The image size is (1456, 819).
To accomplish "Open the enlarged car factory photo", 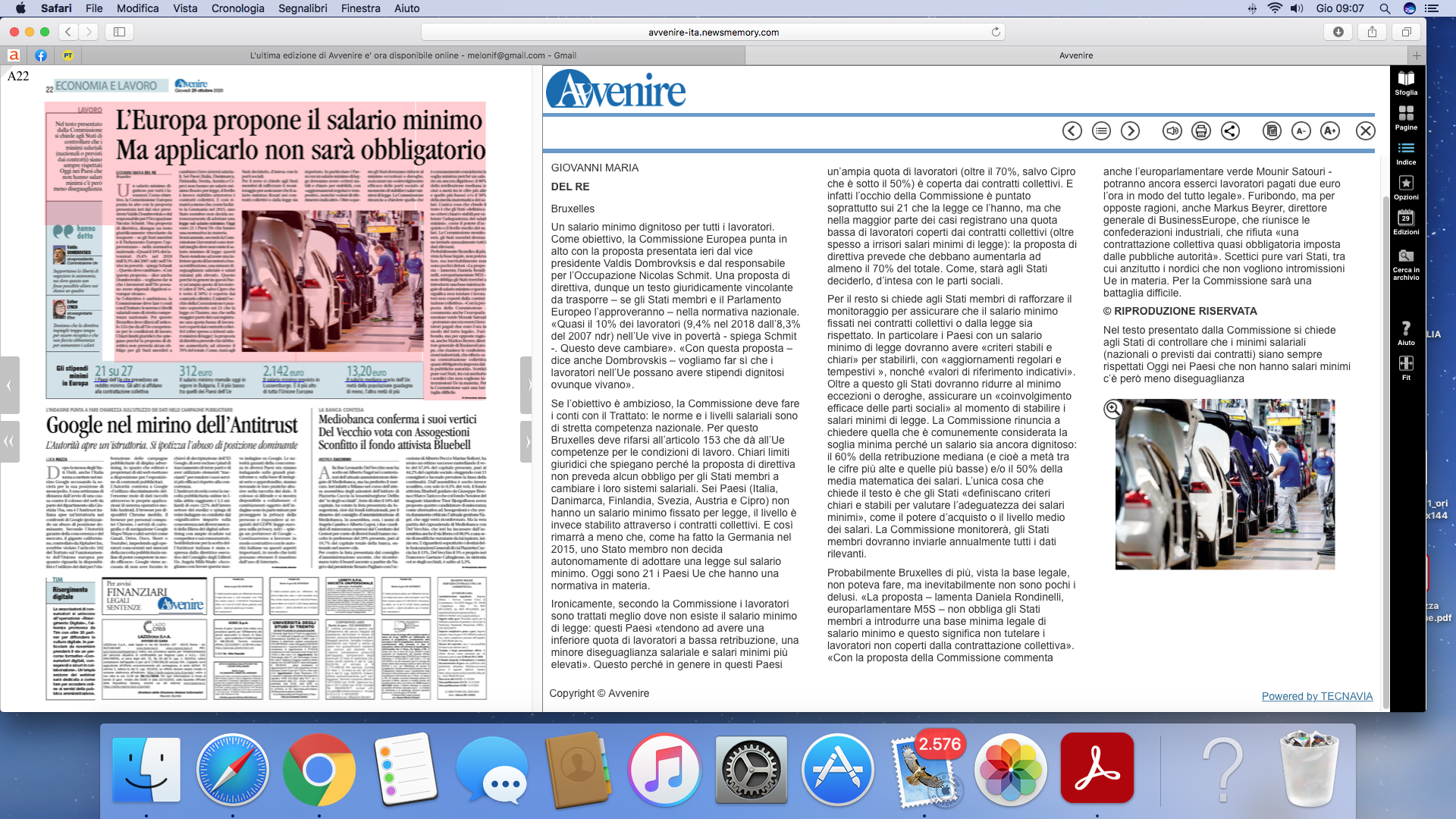I will 1225,485.
